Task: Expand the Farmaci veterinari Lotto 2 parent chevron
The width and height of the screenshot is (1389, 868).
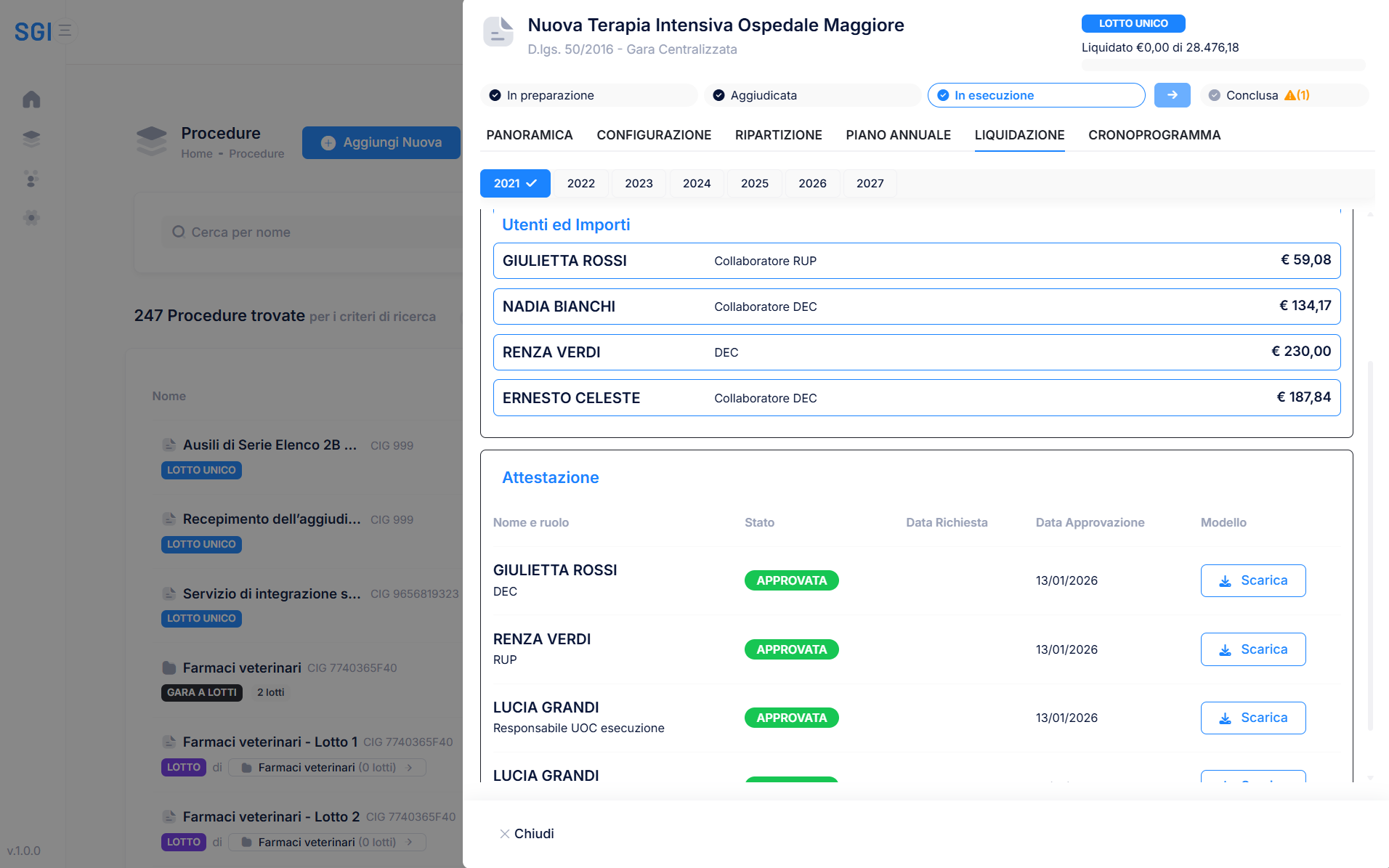Action: click(x=410, y=843)
